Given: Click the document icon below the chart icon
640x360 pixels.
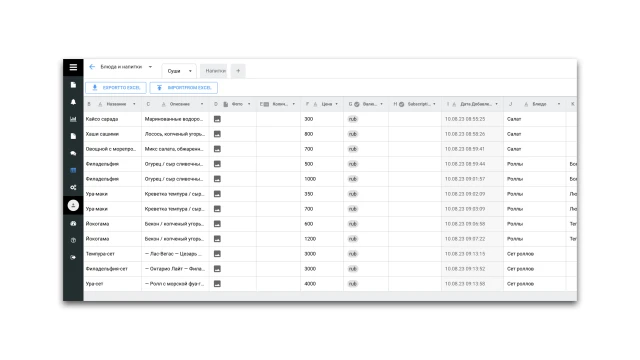Looking at the screenshot, I should point(73,136).
